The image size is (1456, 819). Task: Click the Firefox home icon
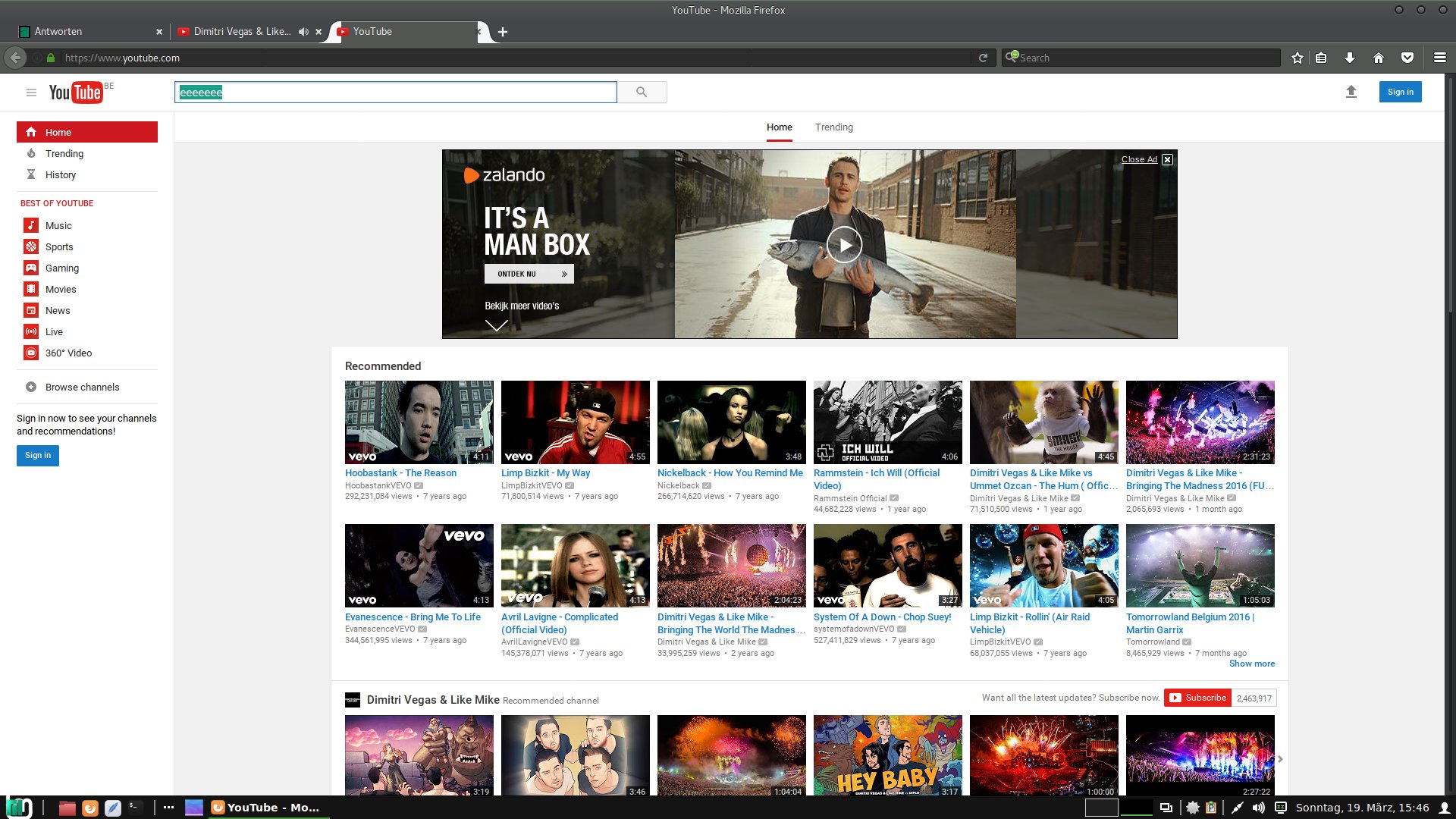(x=1379, y=58)
